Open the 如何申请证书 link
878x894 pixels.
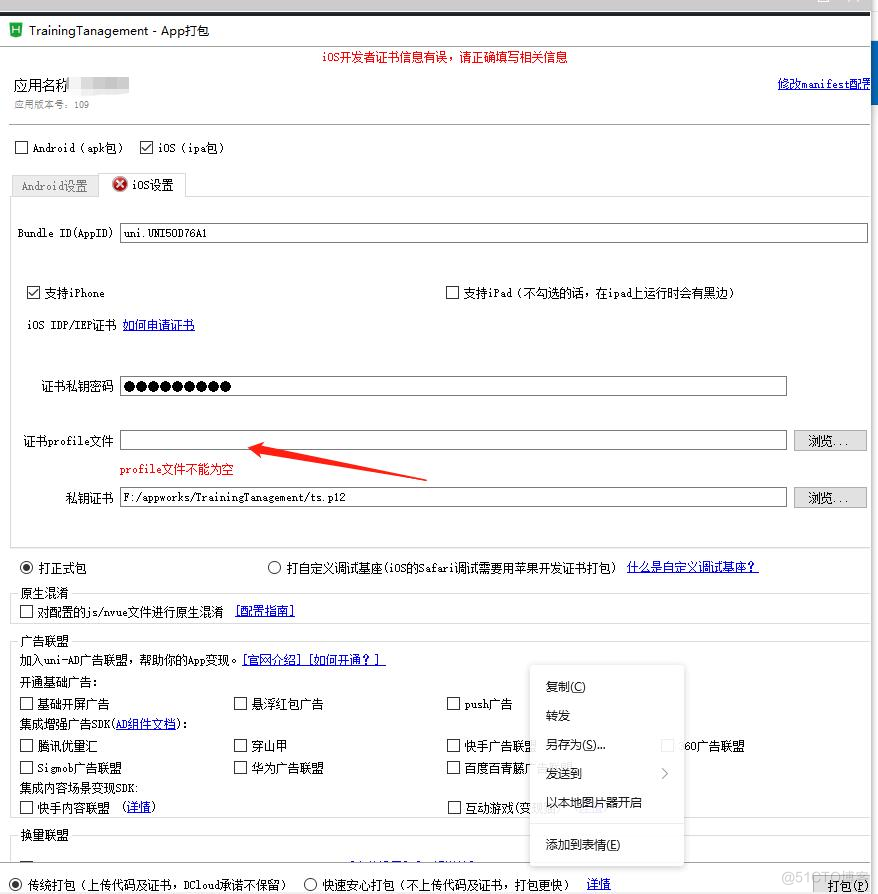158,325
